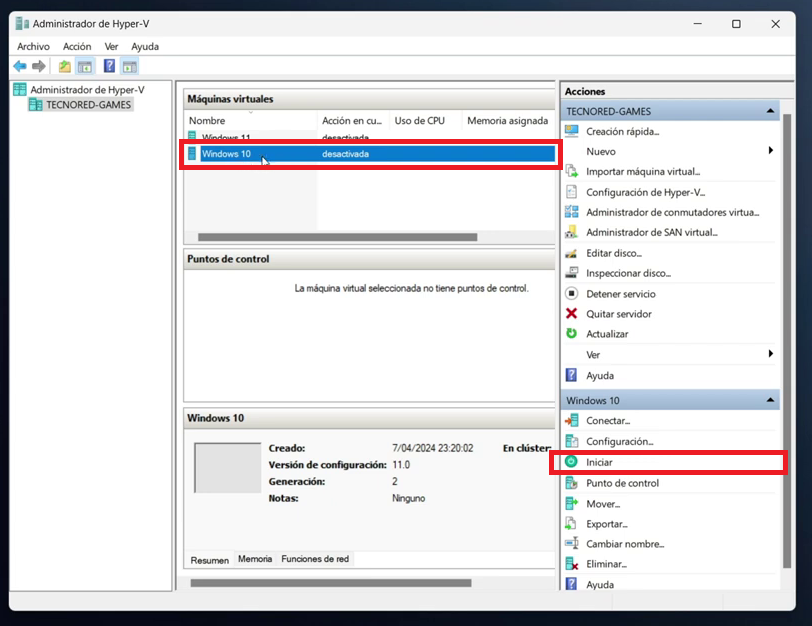Click the Exportar icon
This screenshot has width=812, height=626.
(572, 523)
